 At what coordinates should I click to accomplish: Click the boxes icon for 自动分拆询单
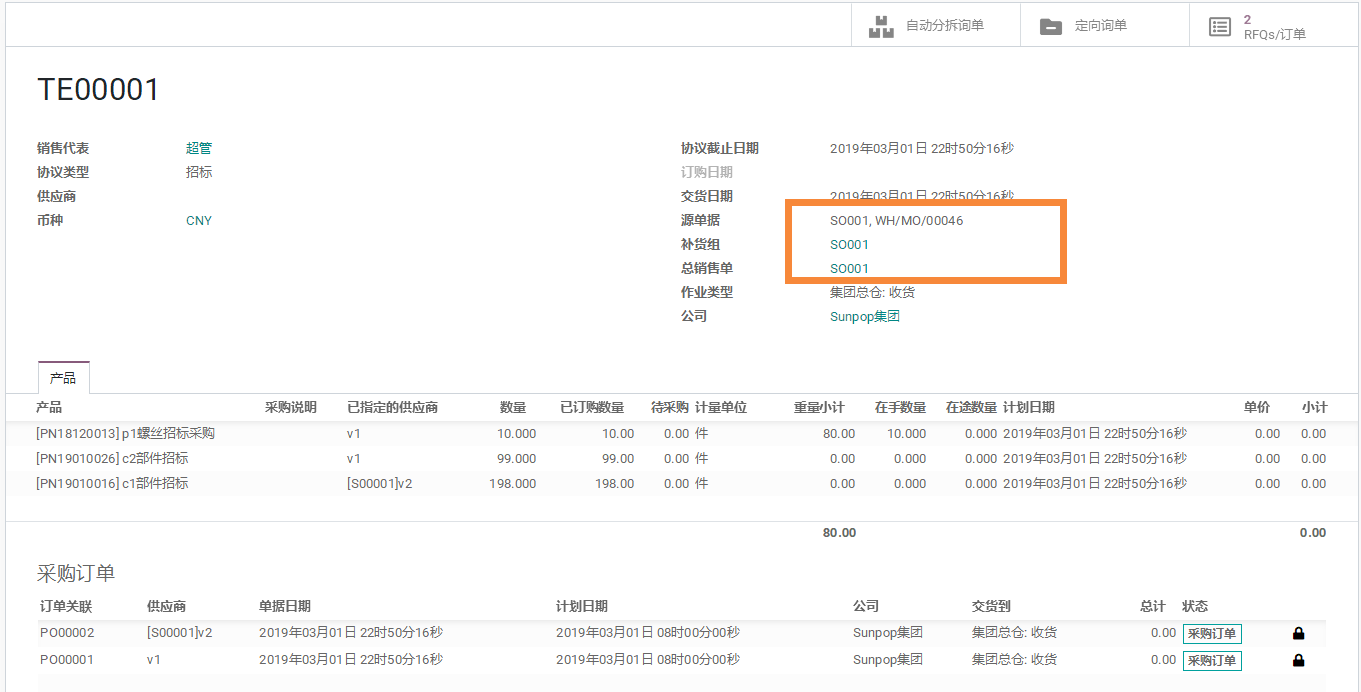pos(881,27)
